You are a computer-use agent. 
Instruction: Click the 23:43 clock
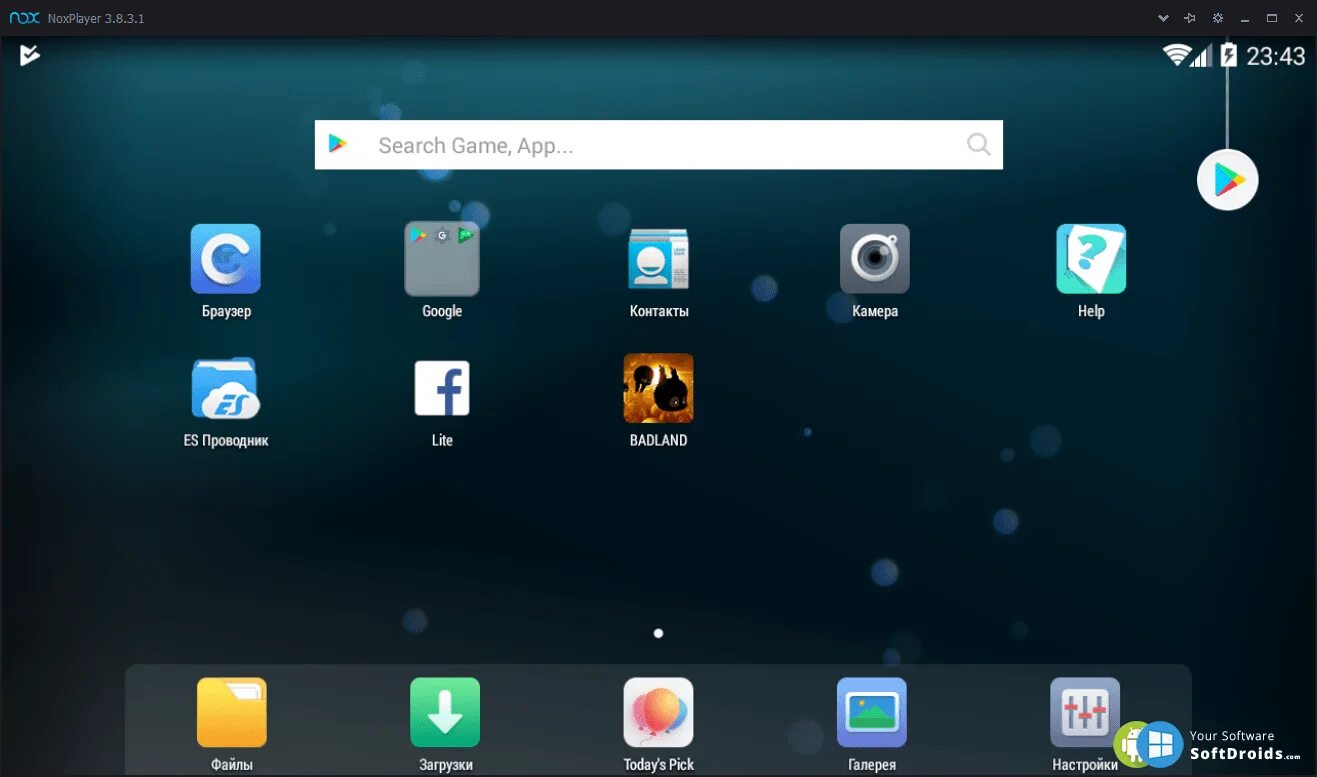(1276, 56)
